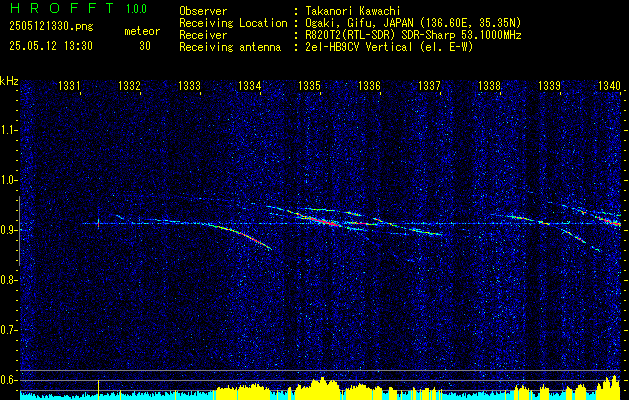Click the gray frequency range bar near 0.9 kHz
Viewport: 629px width, 400px height.
(x=19, y=231)
